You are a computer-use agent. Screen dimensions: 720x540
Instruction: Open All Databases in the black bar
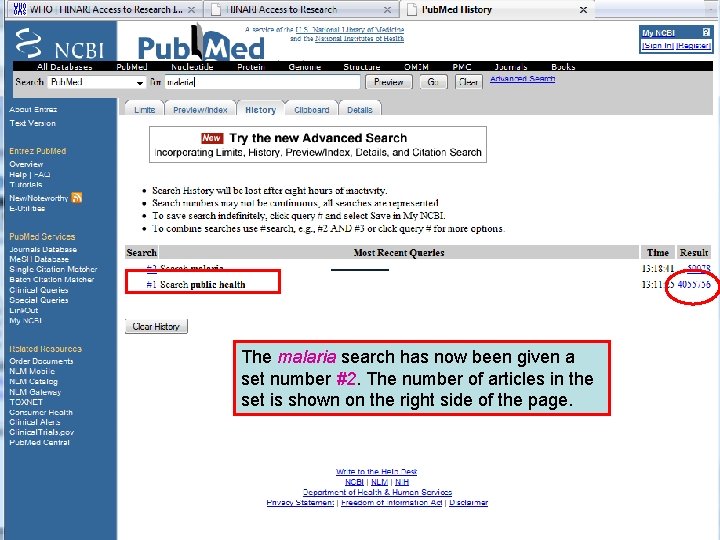tap(64, 67)
